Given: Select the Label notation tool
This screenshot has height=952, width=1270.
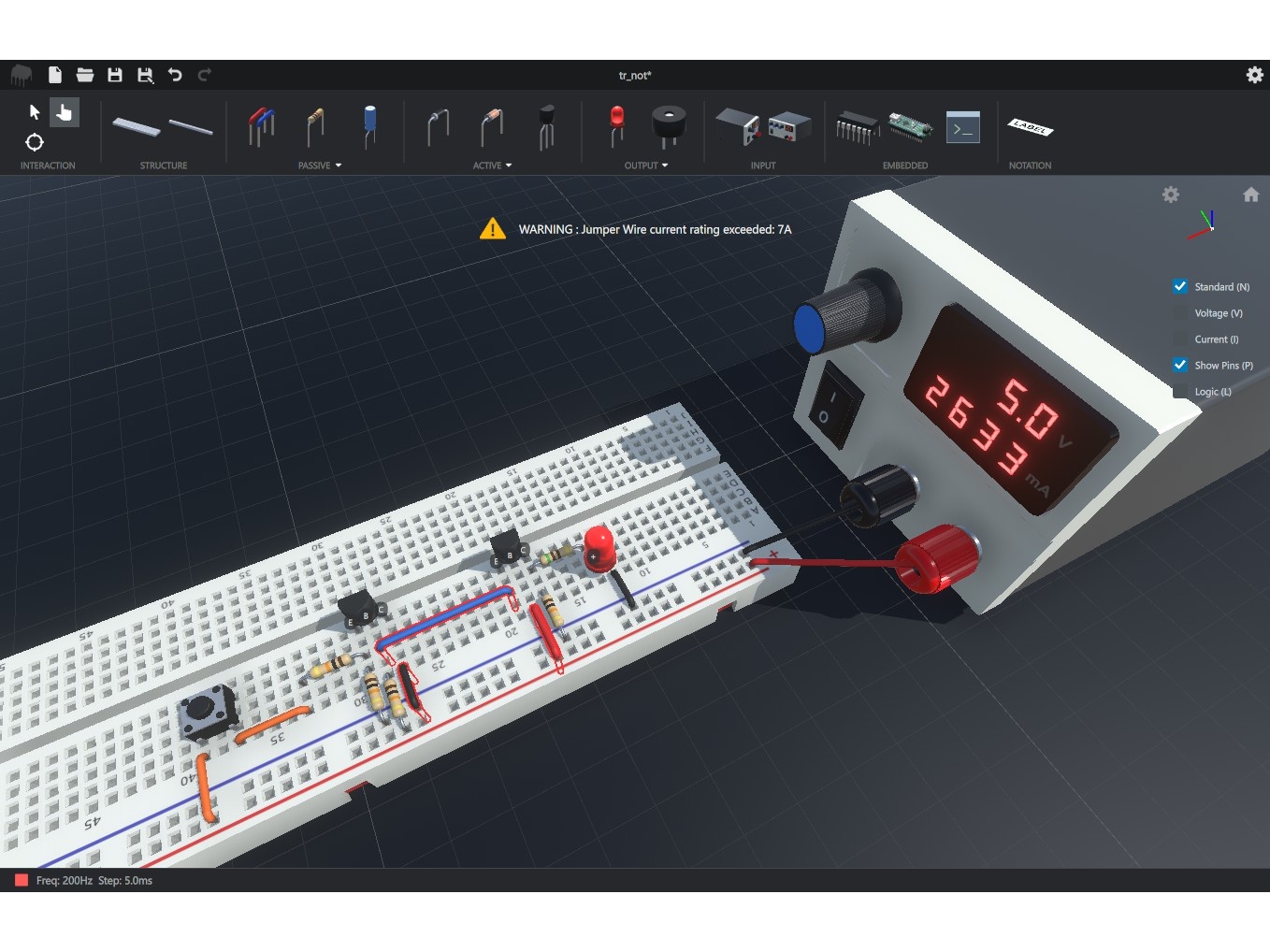Looking at the screenshot, I should pyautogui.click(x=1030, y=128).
